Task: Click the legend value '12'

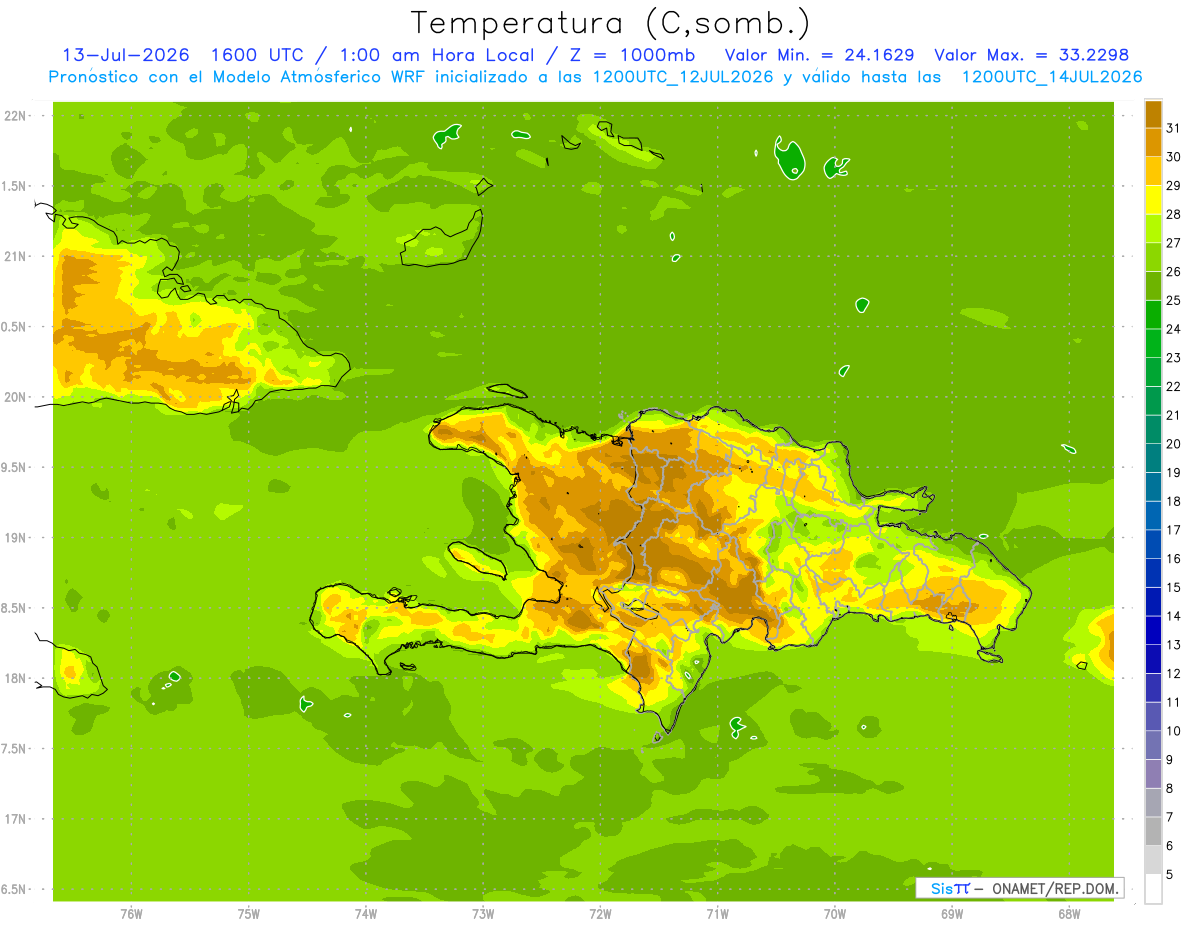Action: 1173,674
